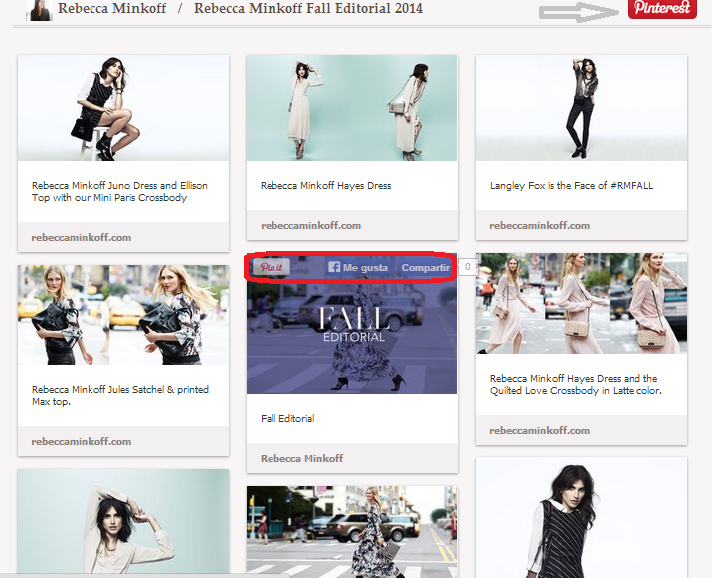
Task: Click the Pin it button
Action: [270, 268]
